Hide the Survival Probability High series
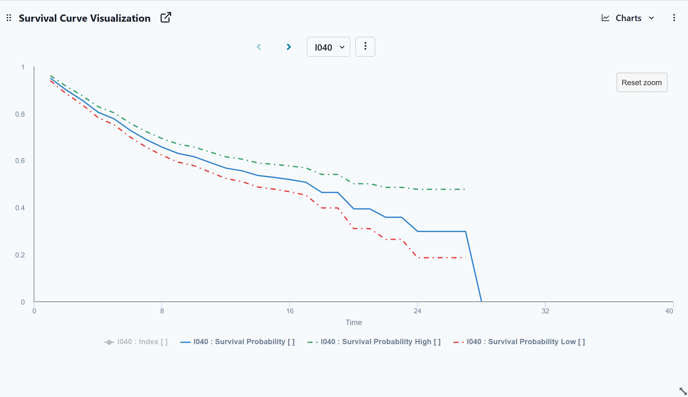This screenshot has height=397, width=688. pyautogui.click(x=374, y=342)
